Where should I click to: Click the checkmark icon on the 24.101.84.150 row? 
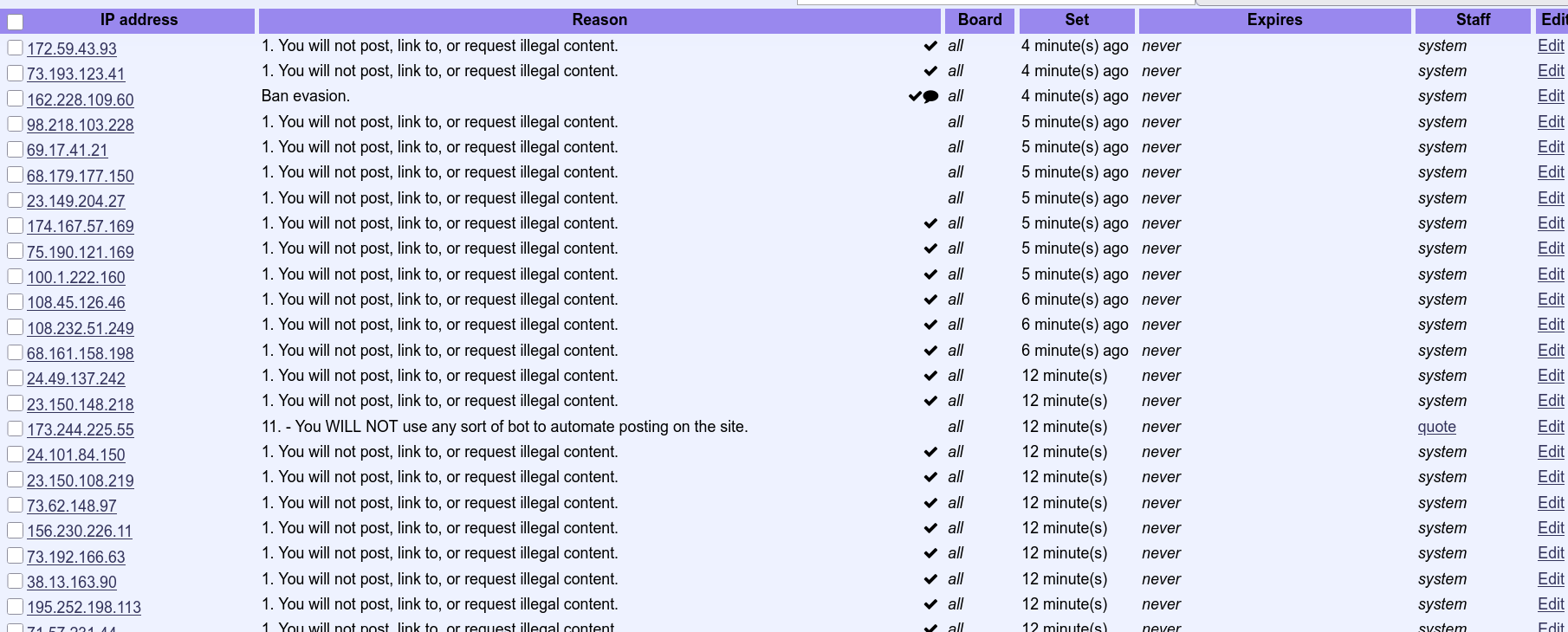(930, 452)
